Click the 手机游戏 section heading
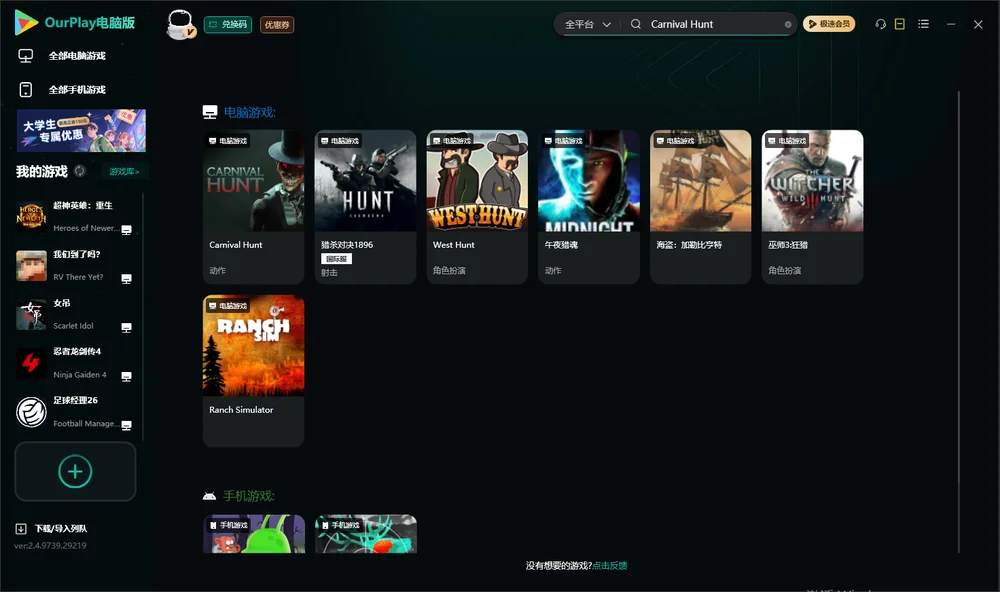1000x592 pixels. (x=249, y=496)
